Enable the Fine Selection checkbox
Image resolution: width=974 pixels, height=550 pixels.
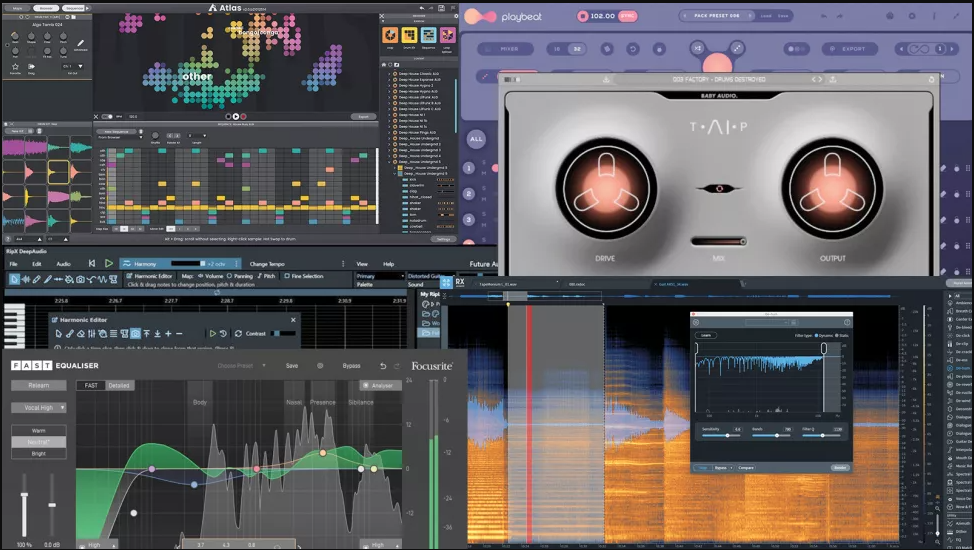(x=287, y=276)
